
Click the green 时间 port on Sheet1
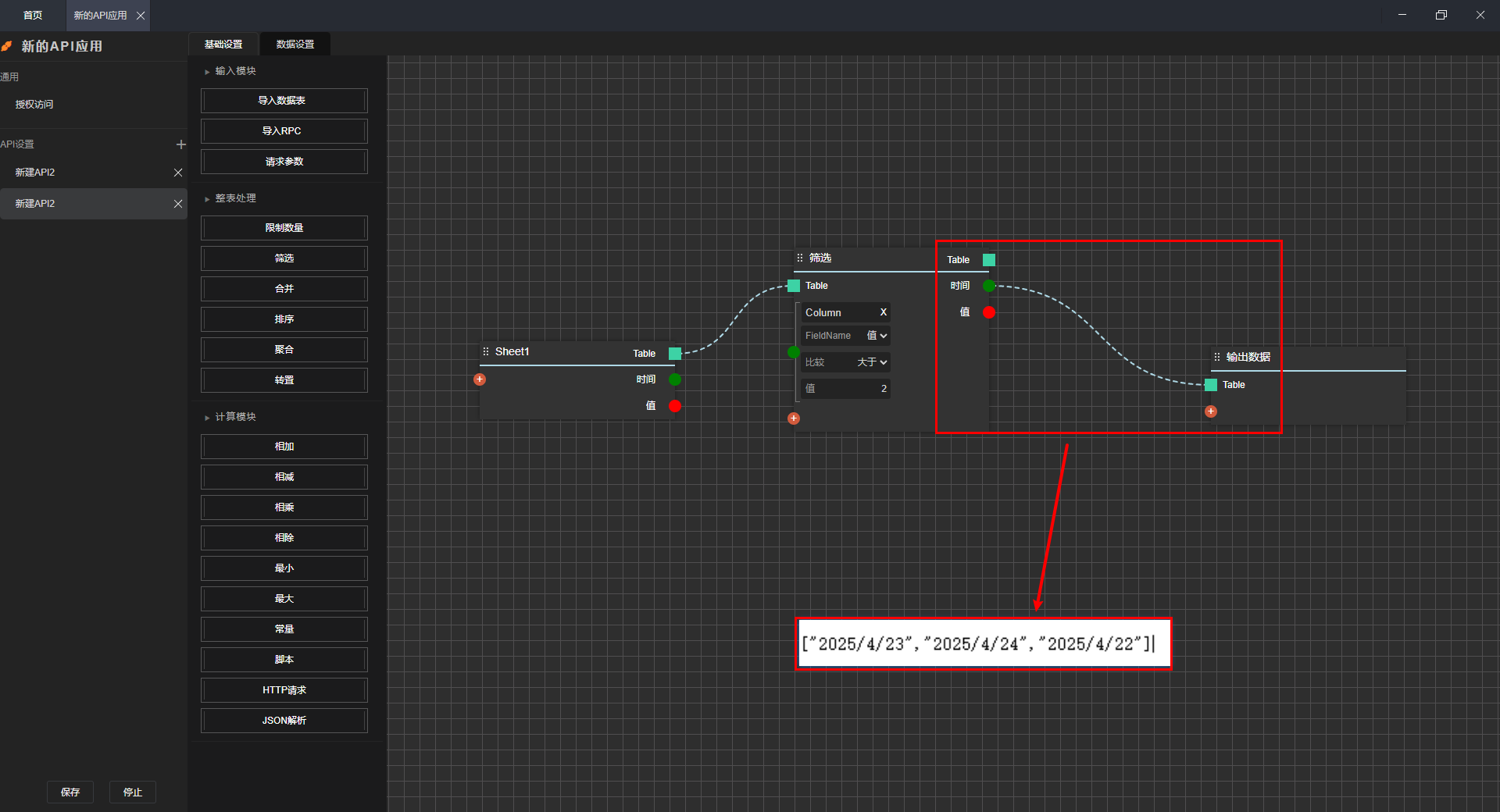(675, 379)
